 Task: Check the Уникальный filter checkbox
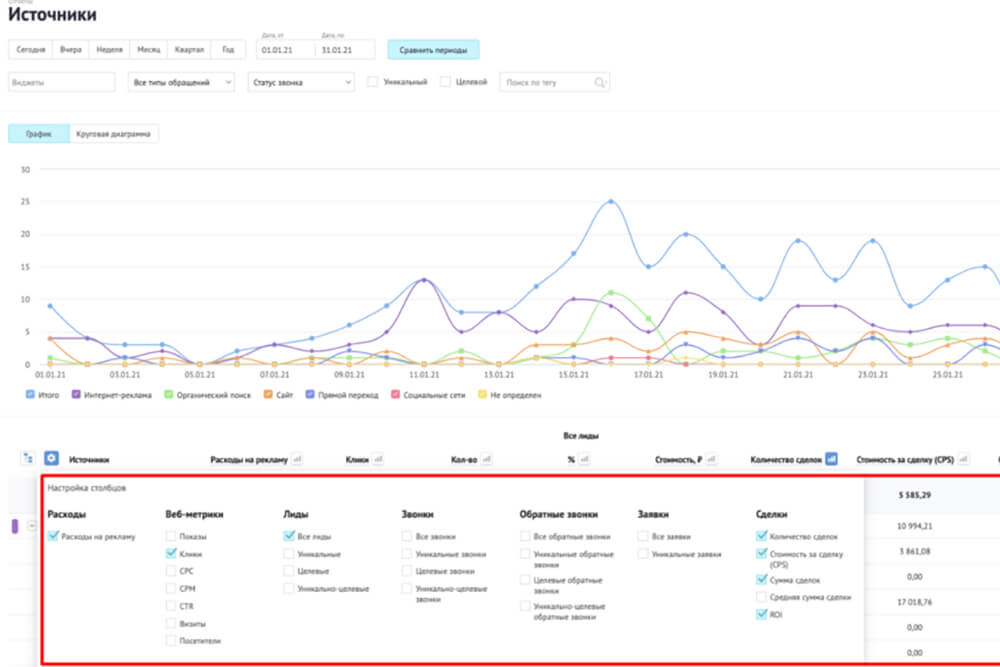click(x=372, y=82)
